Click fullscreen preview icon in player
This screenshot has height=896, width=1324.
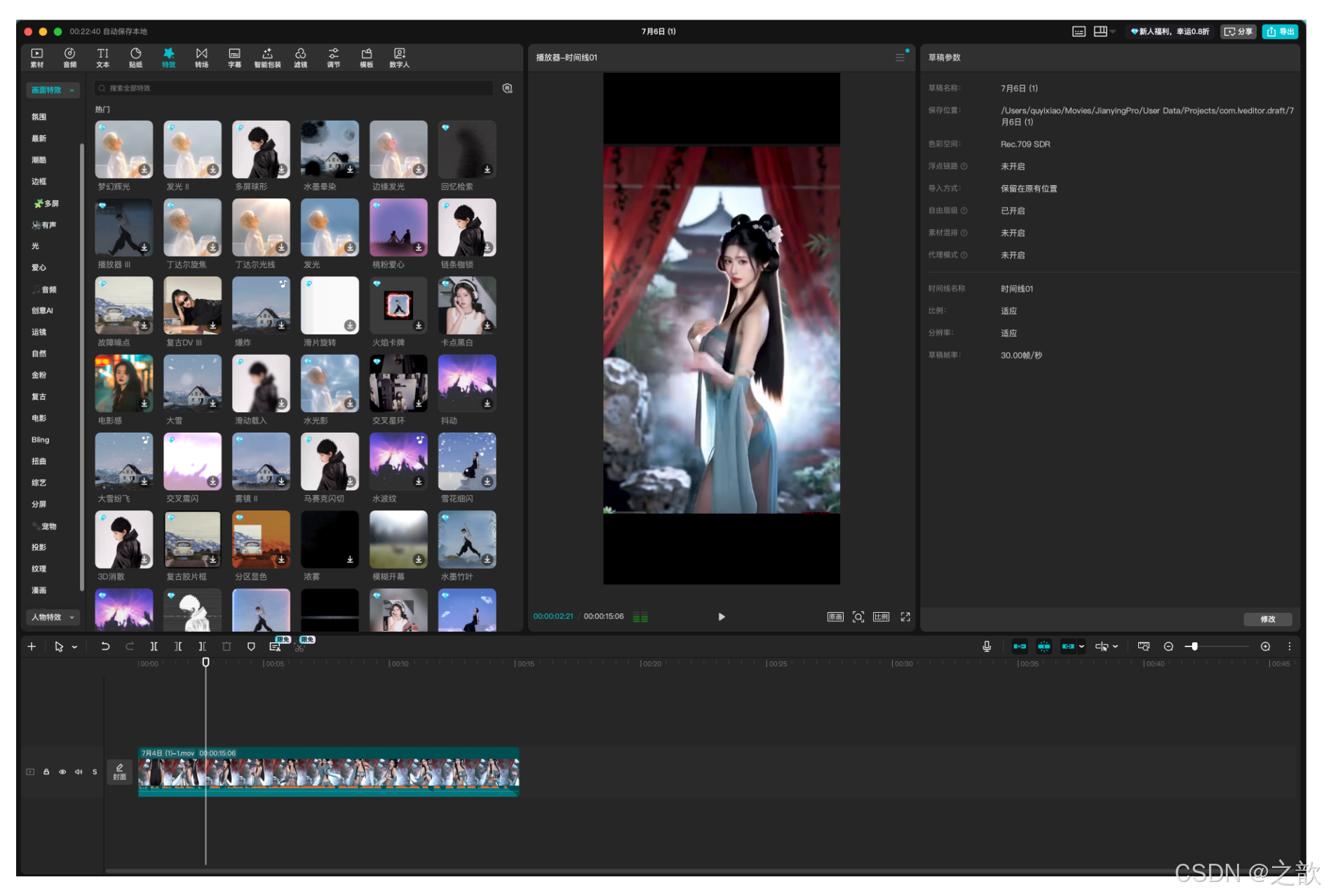coord(905,617)
